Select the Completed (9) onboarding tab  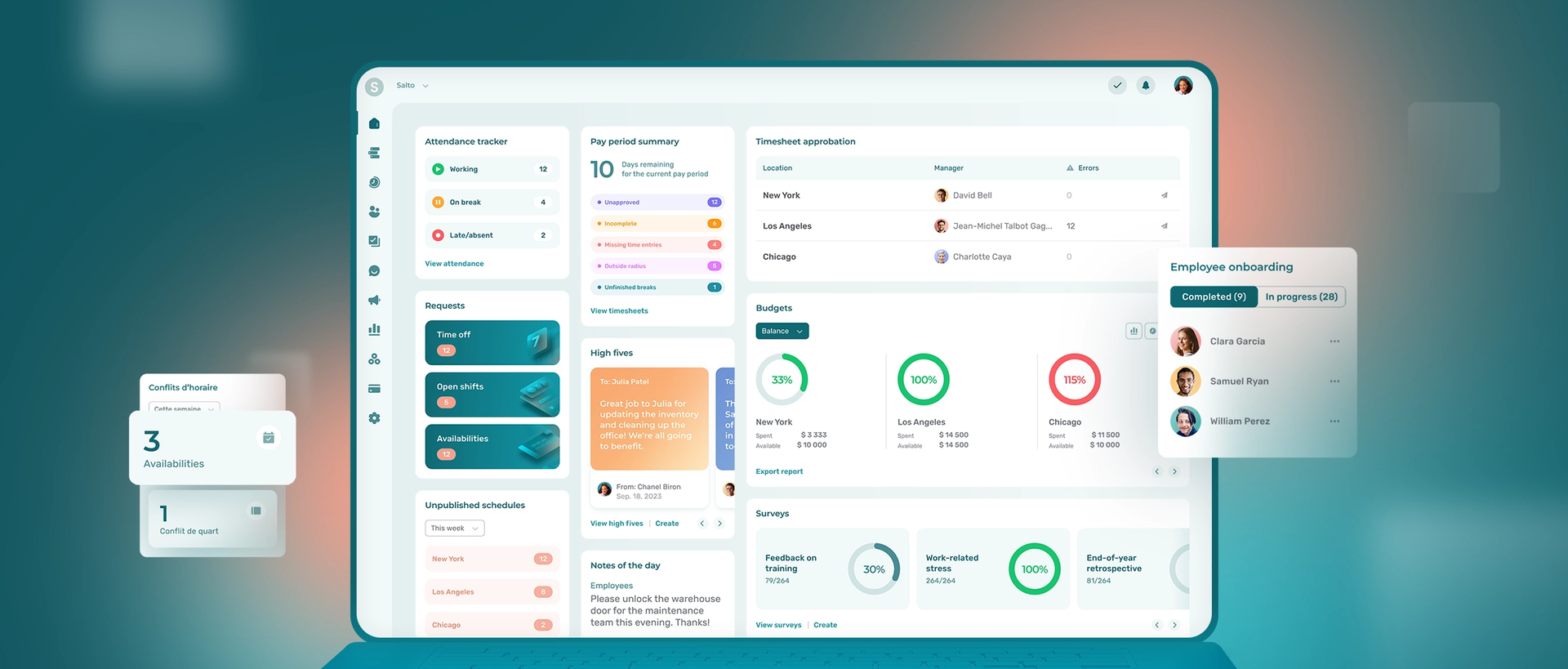coord(1214,297)
